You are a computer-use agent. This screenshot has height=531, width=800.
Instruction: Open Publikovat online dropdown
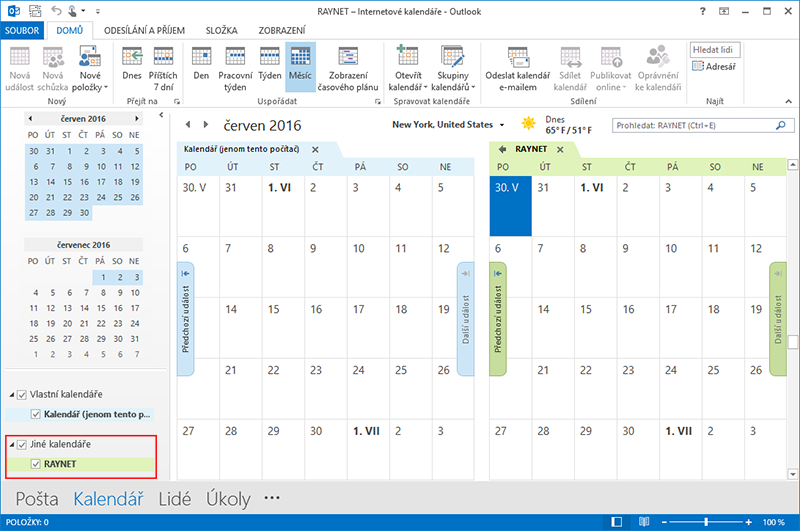pyautogui.click(x=610, y=68)
